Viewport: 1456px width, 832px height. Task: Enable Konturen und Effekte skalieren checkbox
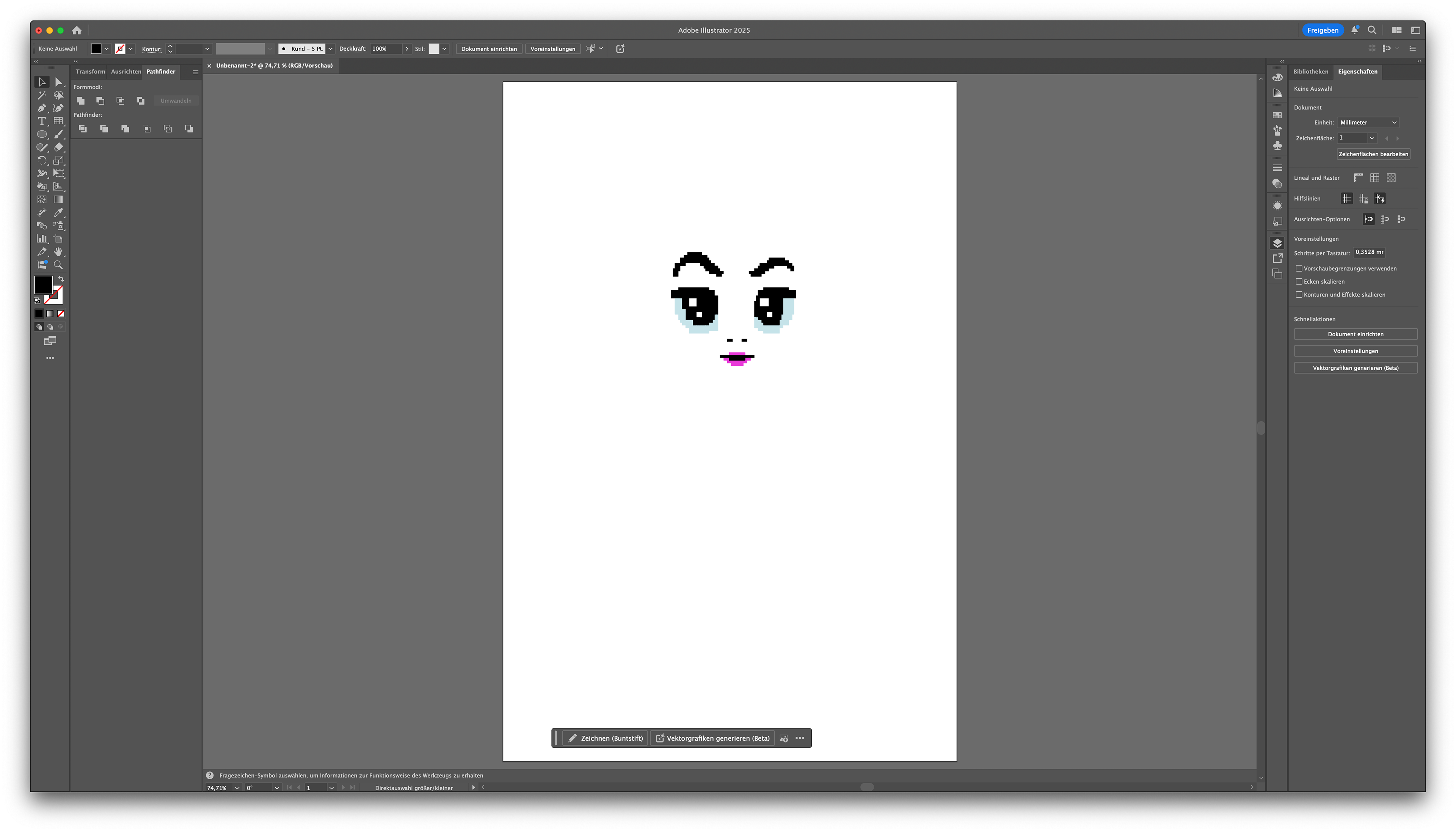coord(1299,295)
